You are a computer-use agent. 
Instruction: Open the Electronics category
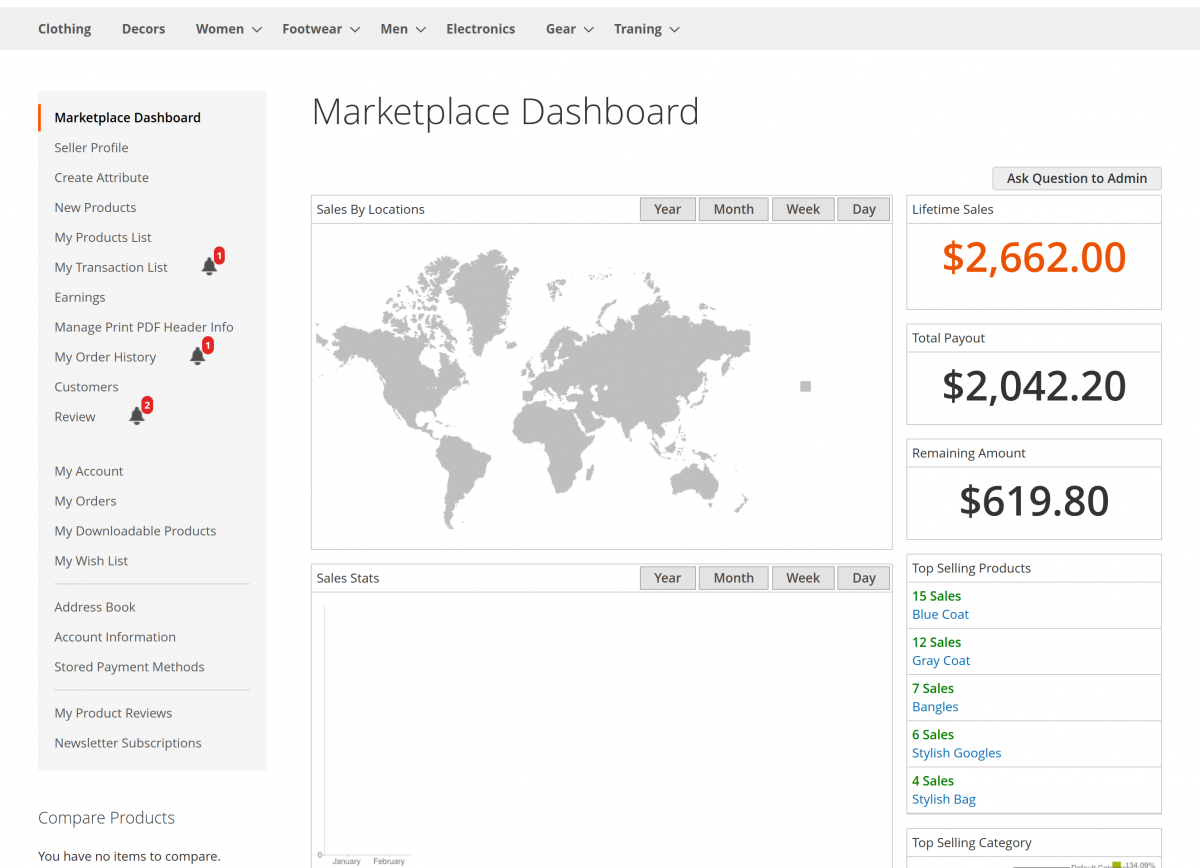(x=480, y=29)
